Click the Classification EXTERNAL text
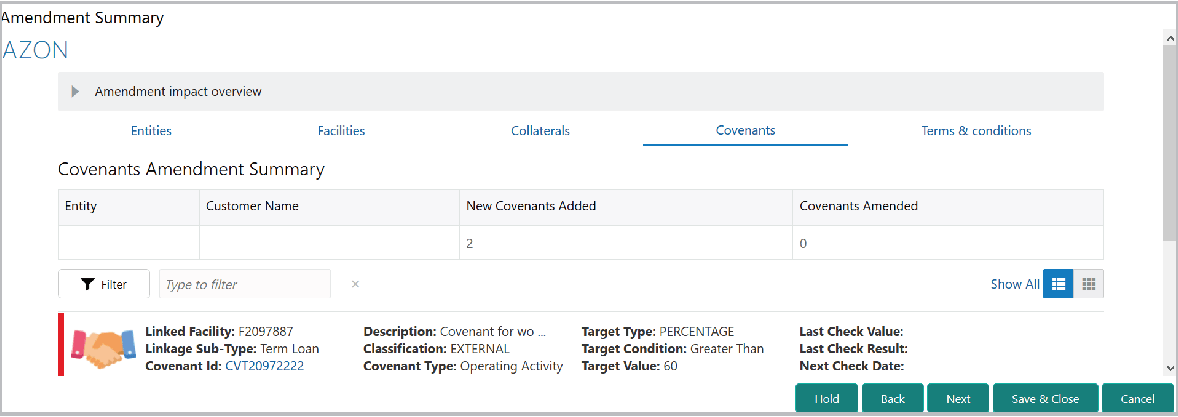 436,349
